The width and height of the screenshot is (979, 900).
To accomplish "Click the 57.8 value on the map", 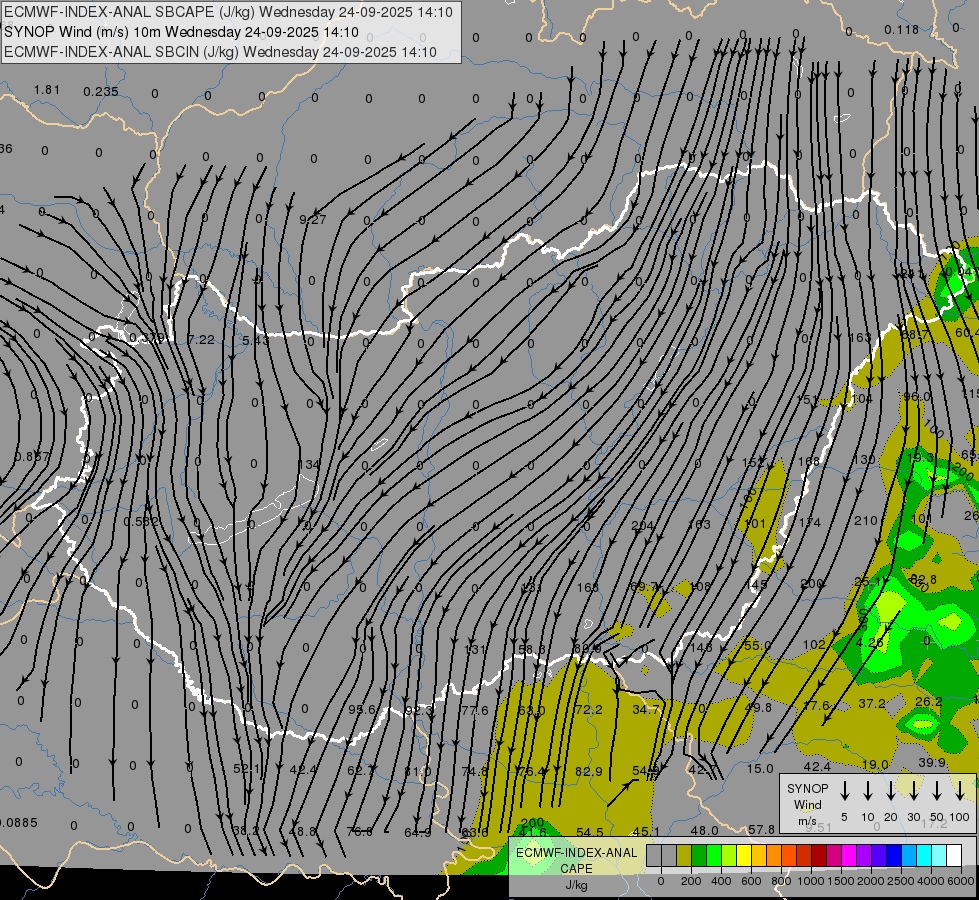I will point(761,829).
